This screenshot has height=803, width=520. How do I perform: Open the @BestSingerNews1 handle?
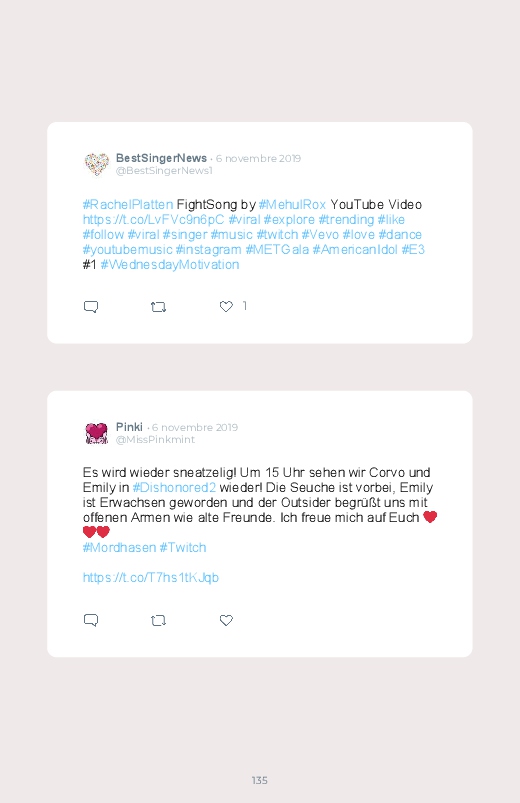164,171
